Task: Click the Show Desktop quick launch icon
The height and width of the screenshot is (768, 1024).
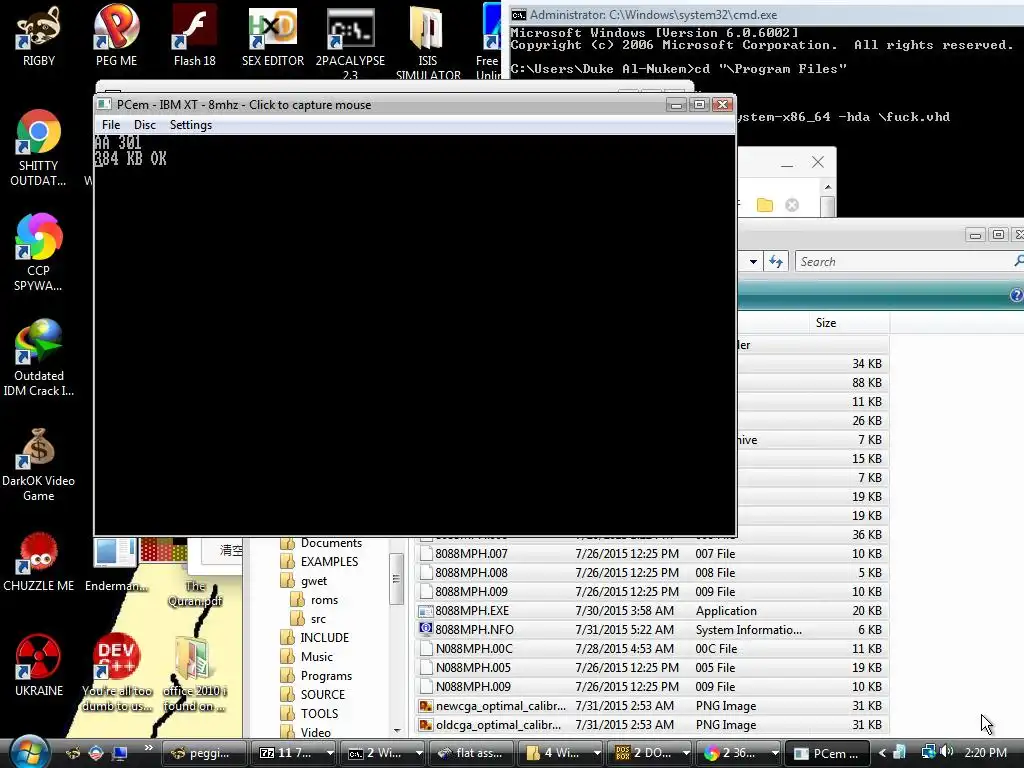Action: click(x=120, y=753)
